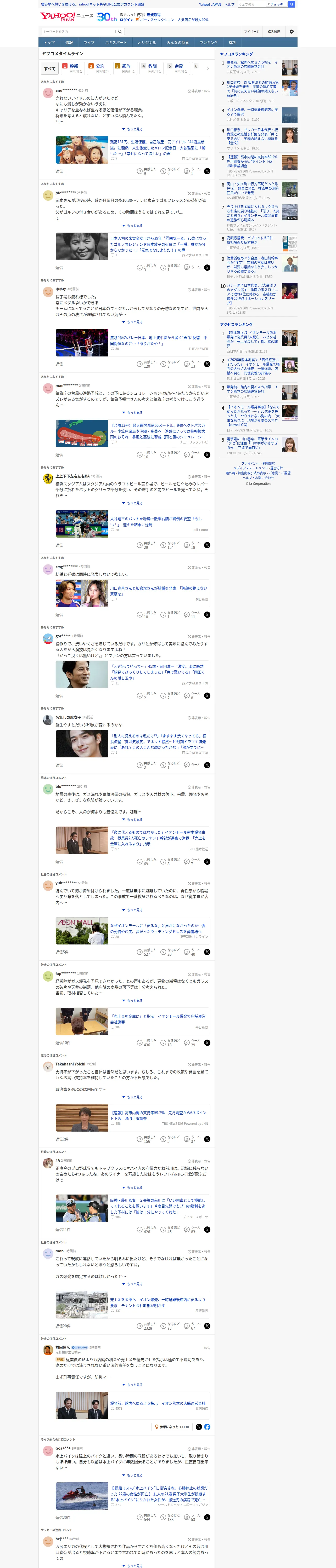Click the ヘルプ link in the top header
The width and height of the screenshot is (336, 1568).
point(229,4)
